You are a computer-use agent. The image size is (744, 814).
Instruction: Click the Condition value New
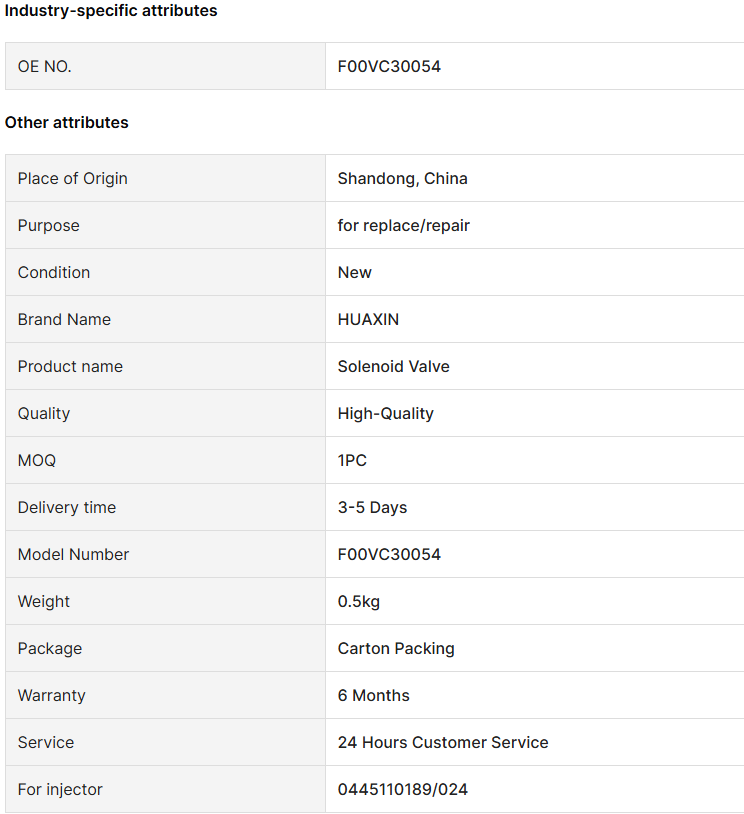[x=355, y=273]
